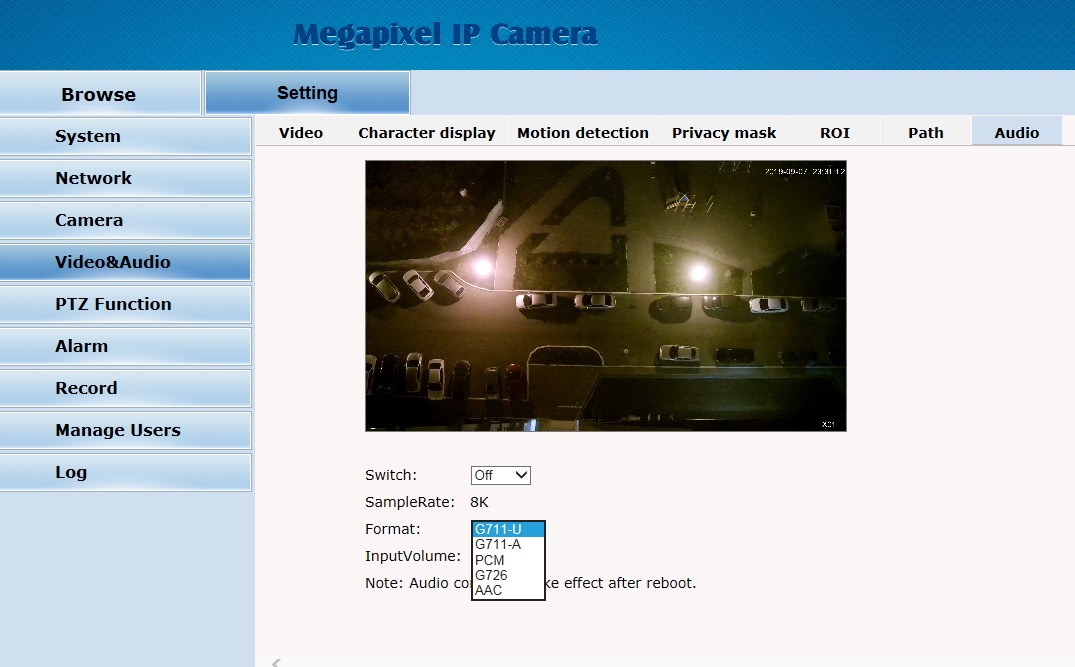This screenshot has width=1075, height=667.
Task: Switch to the Setting tab
Action: (307, 93)
